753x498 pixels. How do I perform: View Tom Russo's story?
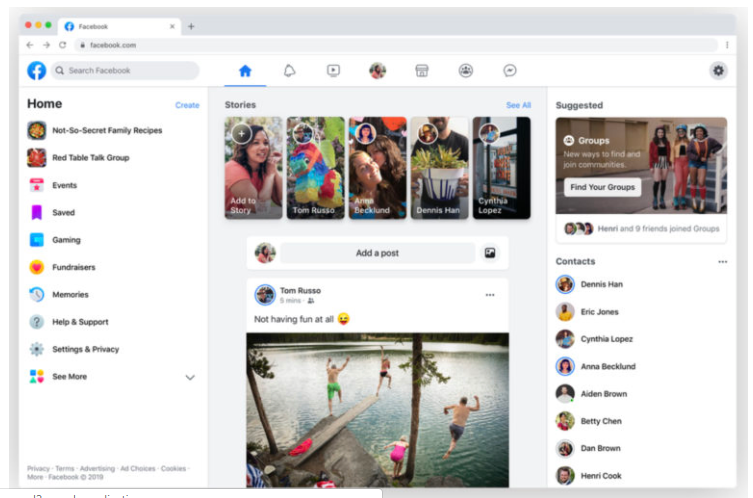coord(316,168)
